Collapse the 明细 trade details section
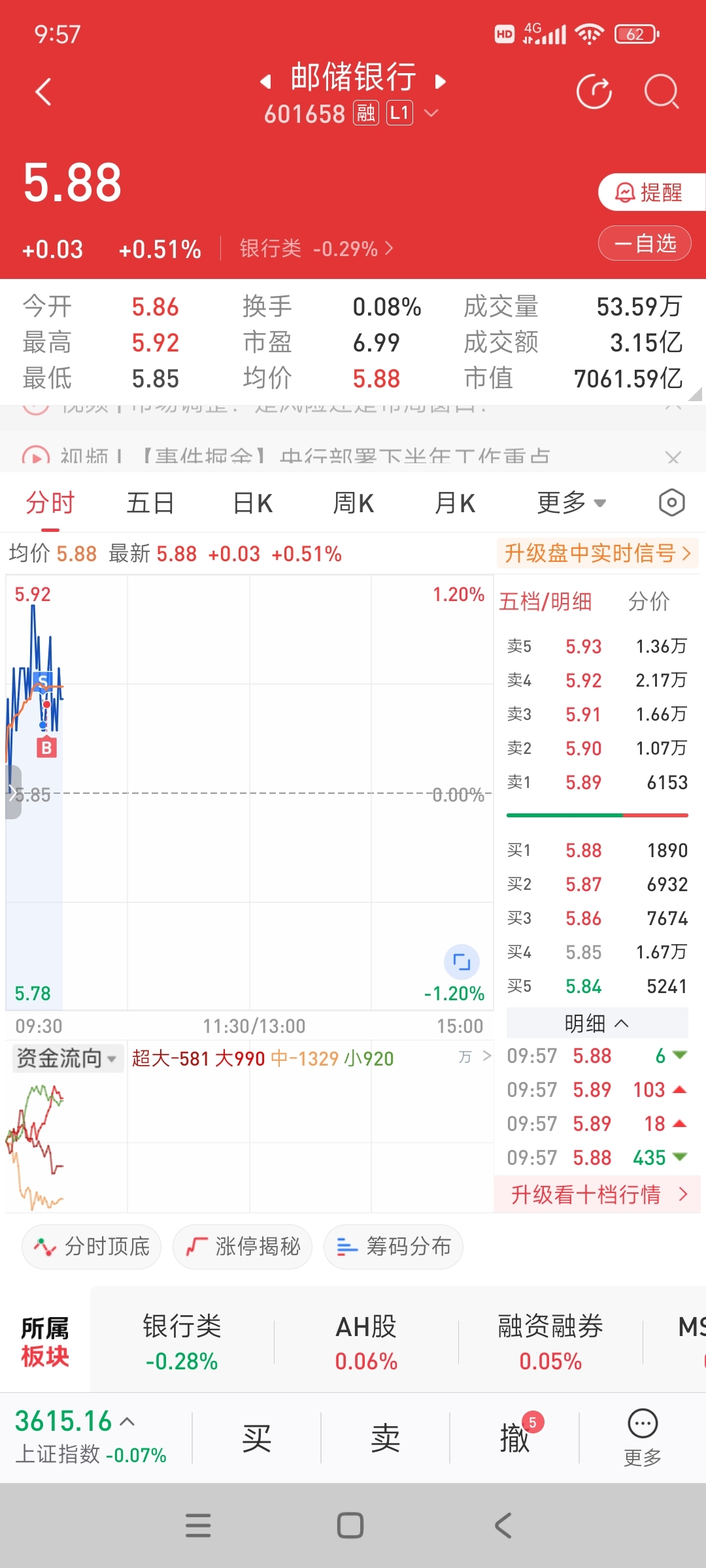 pyautogui.click(x=597, y=1023)
